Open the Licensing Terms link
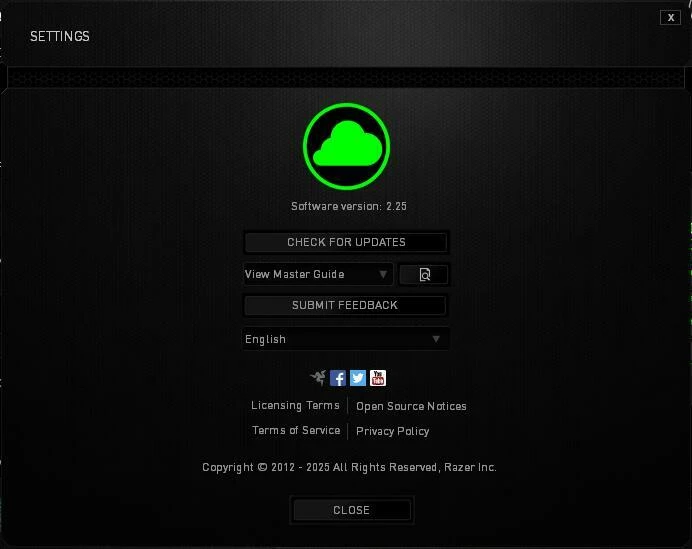 point(295,406)
